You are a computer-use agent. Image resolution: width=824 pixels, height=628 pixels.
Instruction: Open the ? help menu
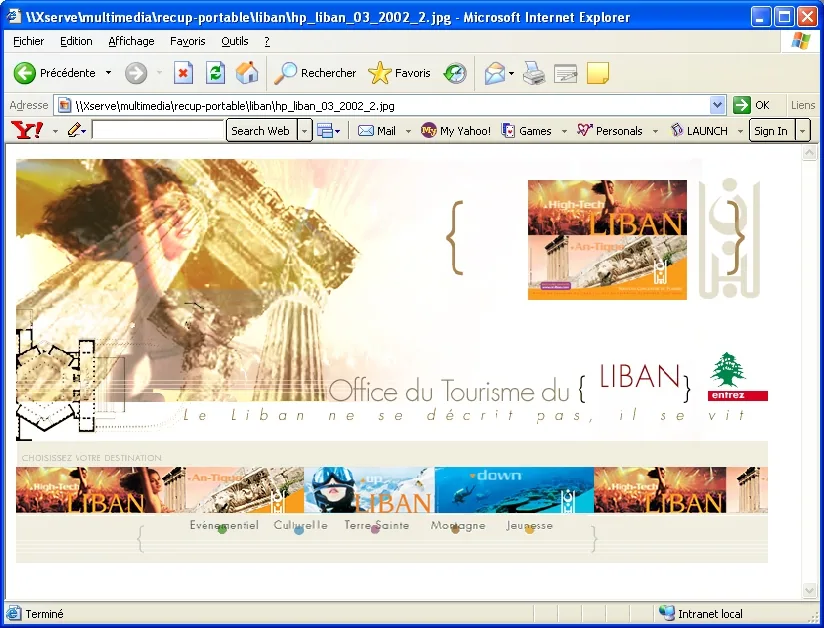click(267, 41)
